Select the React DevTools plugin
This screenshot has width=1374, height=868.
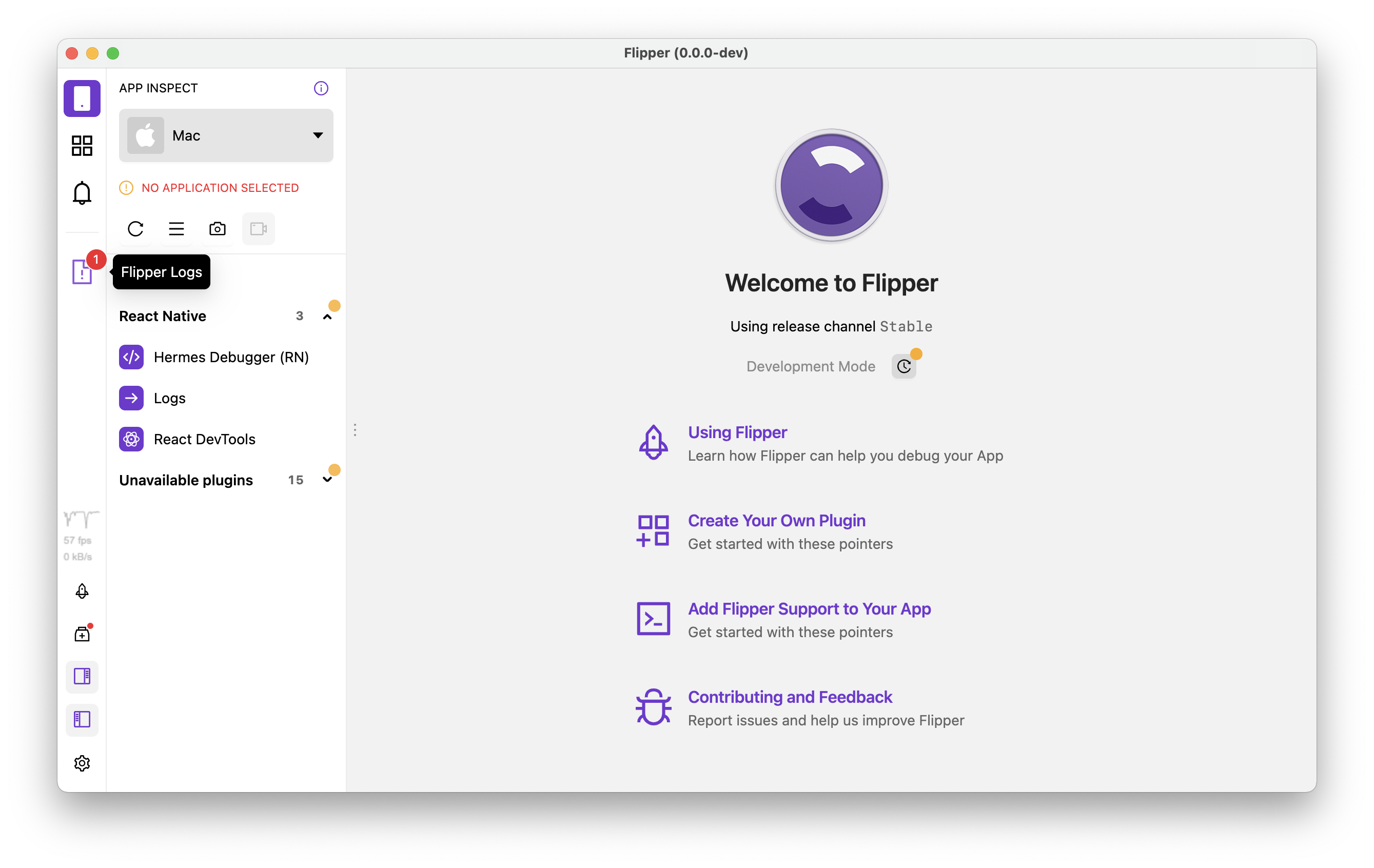tap(204, 440)
